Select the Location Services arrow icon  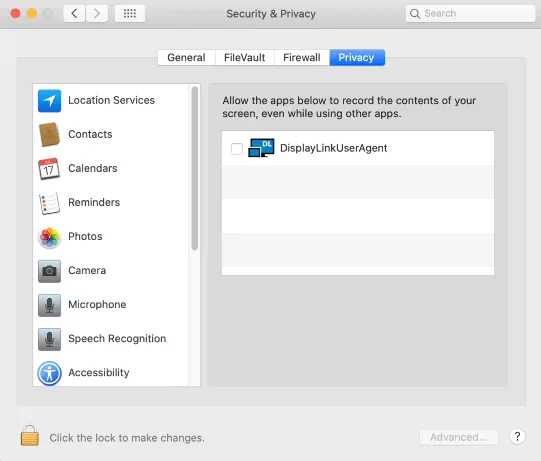(49, 101)
